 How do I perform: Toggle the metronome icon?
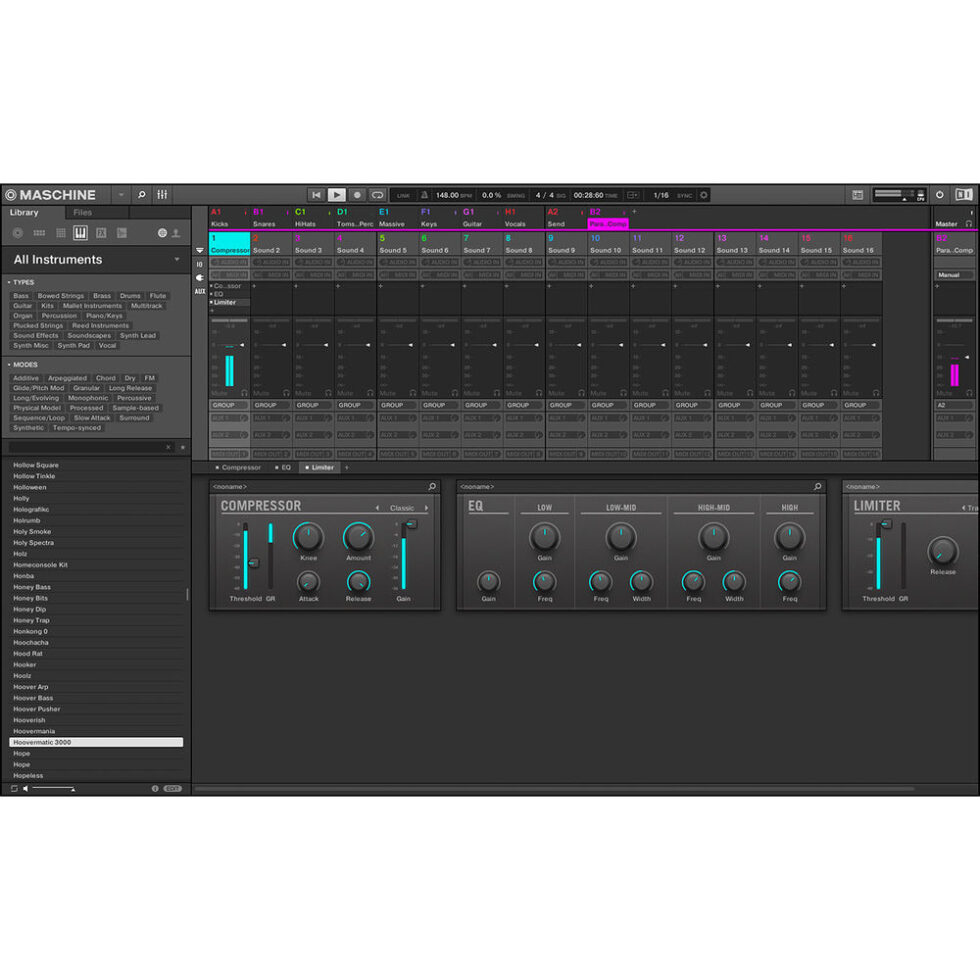[424, 195]
